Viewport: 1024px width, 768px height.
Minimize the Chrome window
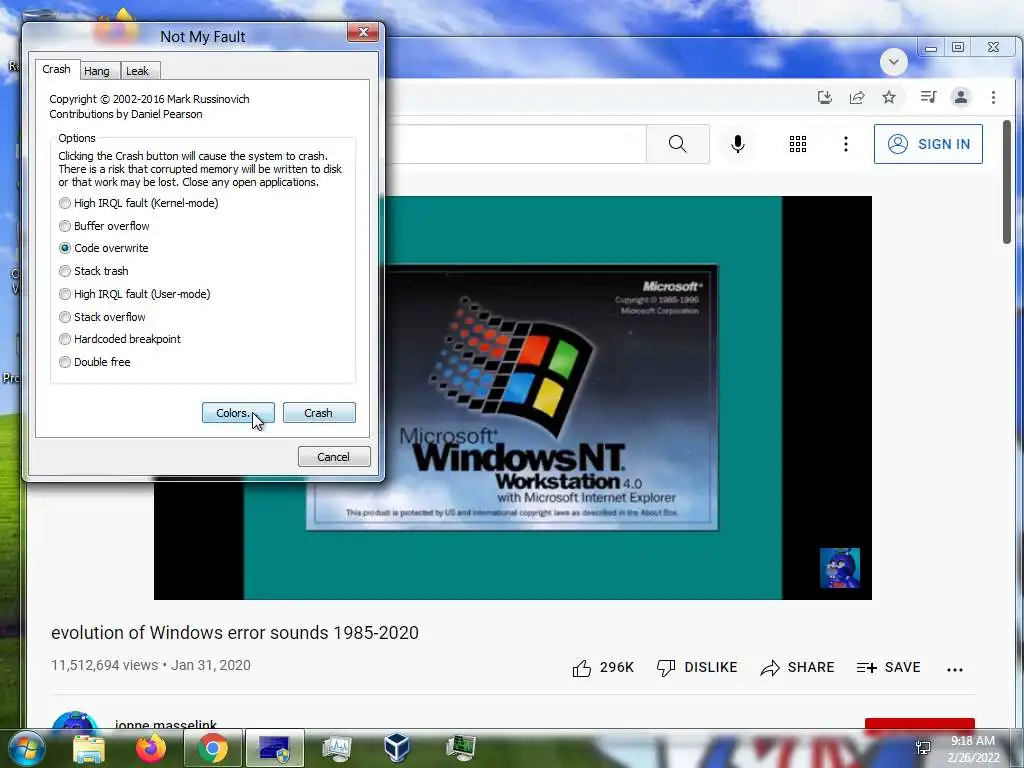pyautogui.click(x=931, y=48)
